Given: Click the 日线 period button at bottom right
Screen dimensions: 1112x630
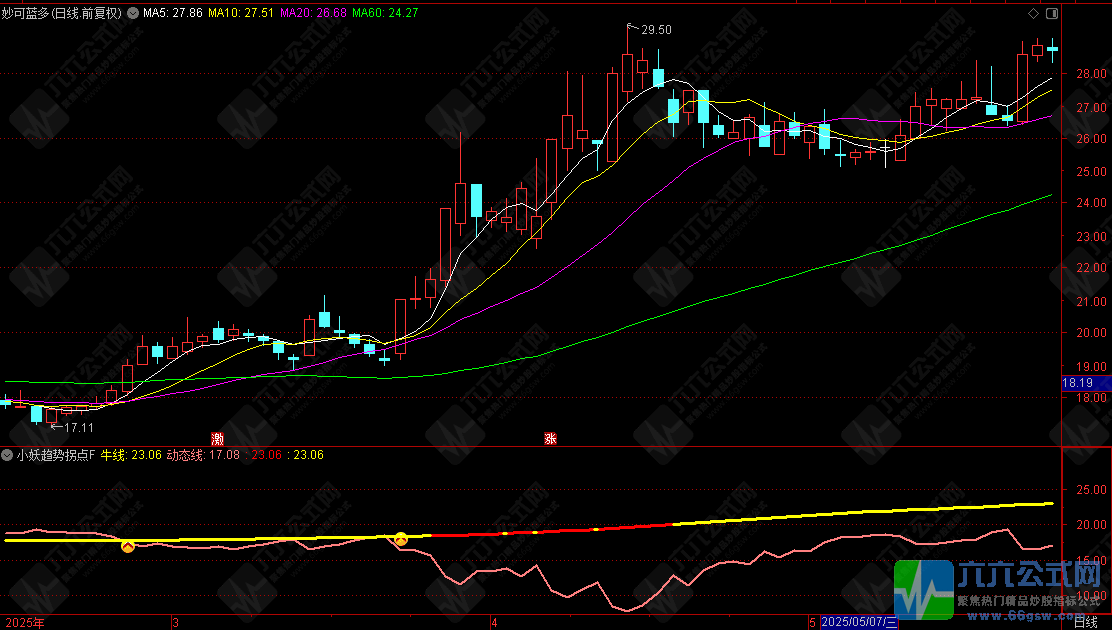Looking at the screenshot, I should (1085, 622).
